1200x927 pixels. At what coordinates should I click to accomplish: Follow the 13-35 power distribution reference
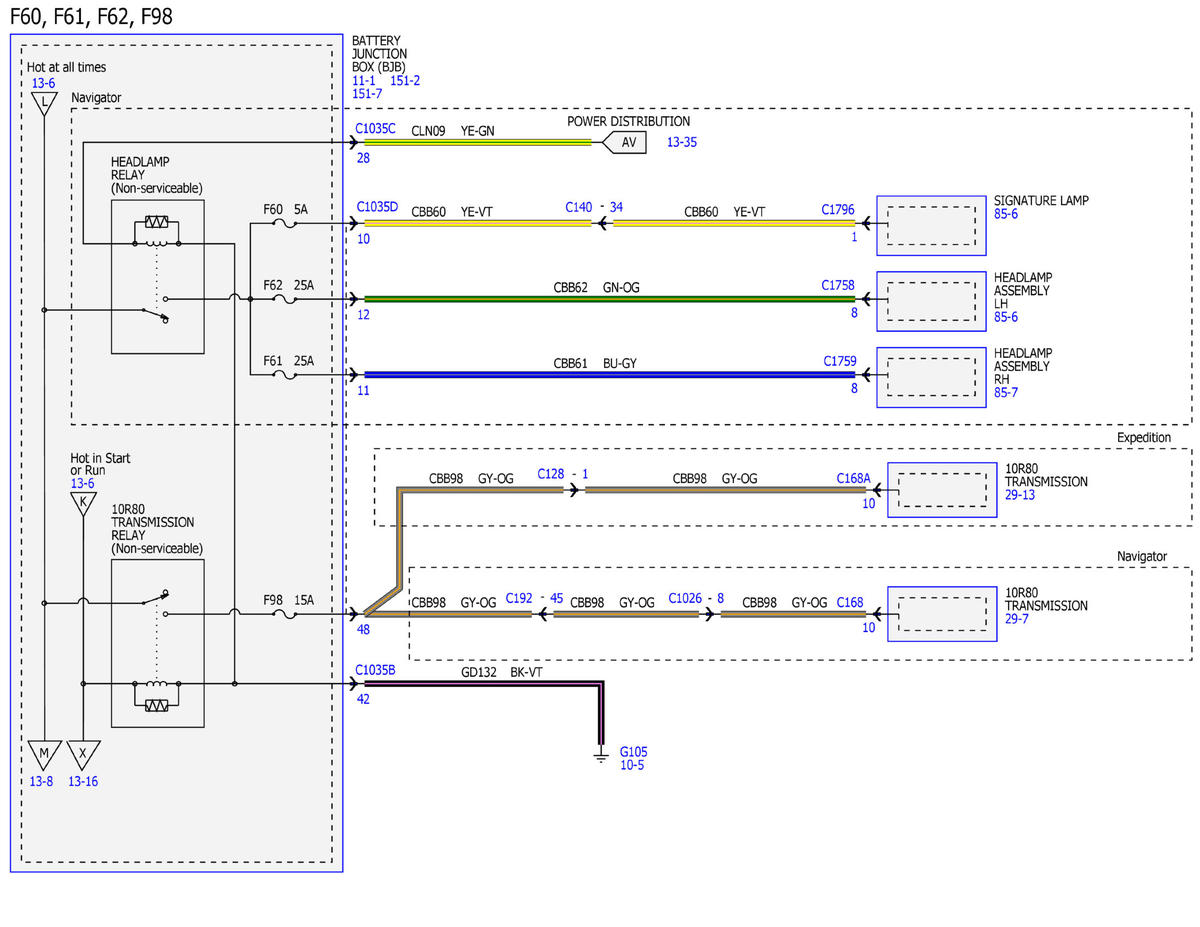point(682,142)
